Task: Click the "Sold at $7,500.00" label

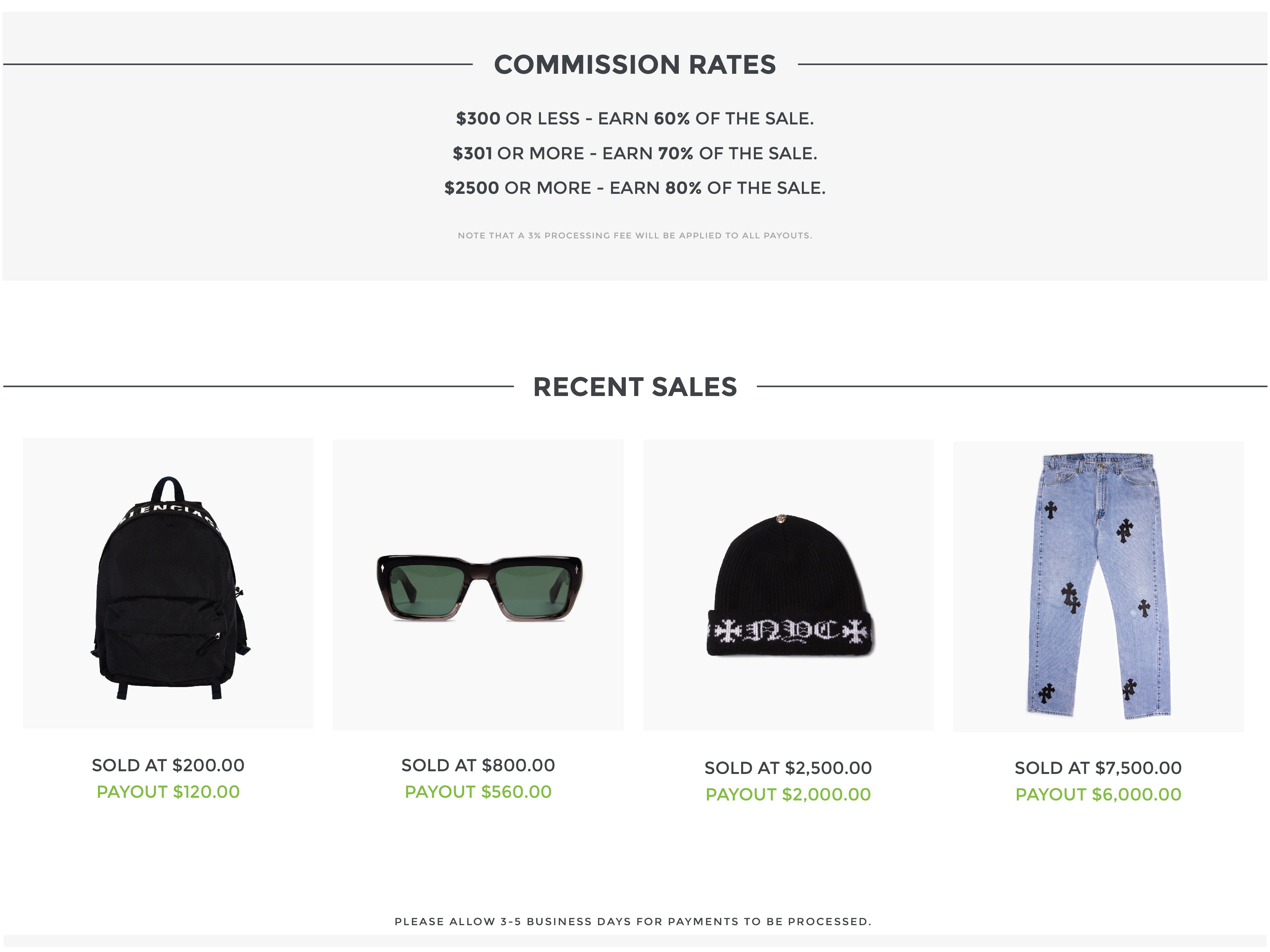Action: [x=1098, y=768]
